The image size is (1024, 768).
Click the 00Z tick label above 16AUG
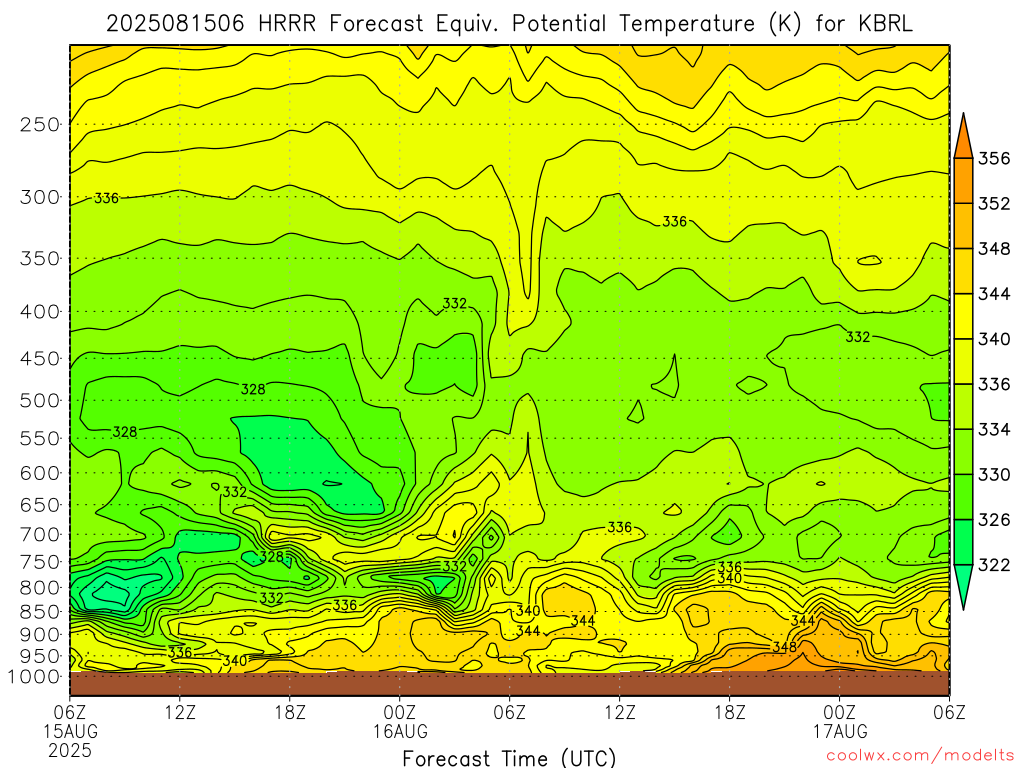click(x=400, y=712)
